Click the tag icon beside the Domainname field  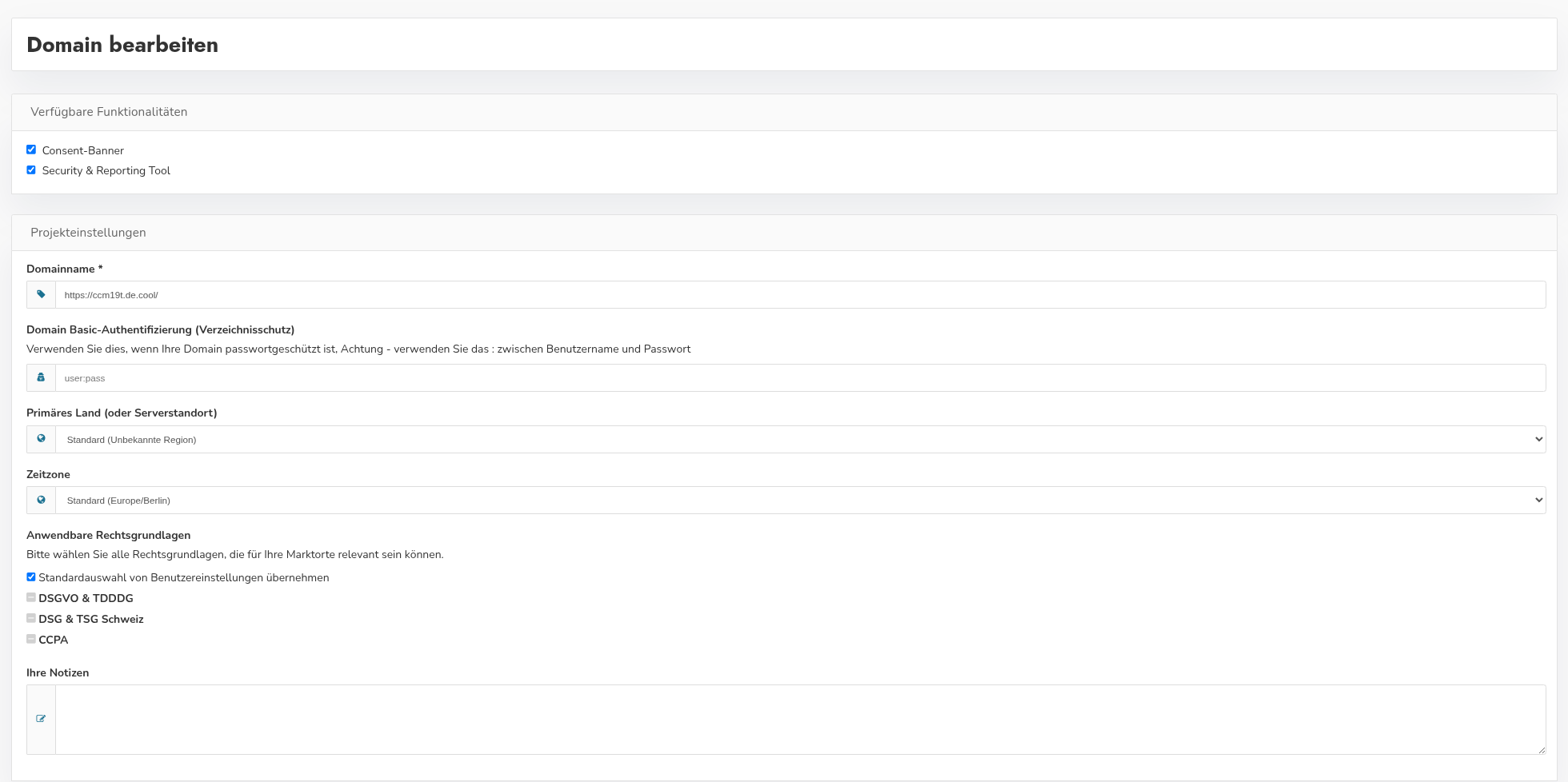pyautogui.click(x=41, y=294)
